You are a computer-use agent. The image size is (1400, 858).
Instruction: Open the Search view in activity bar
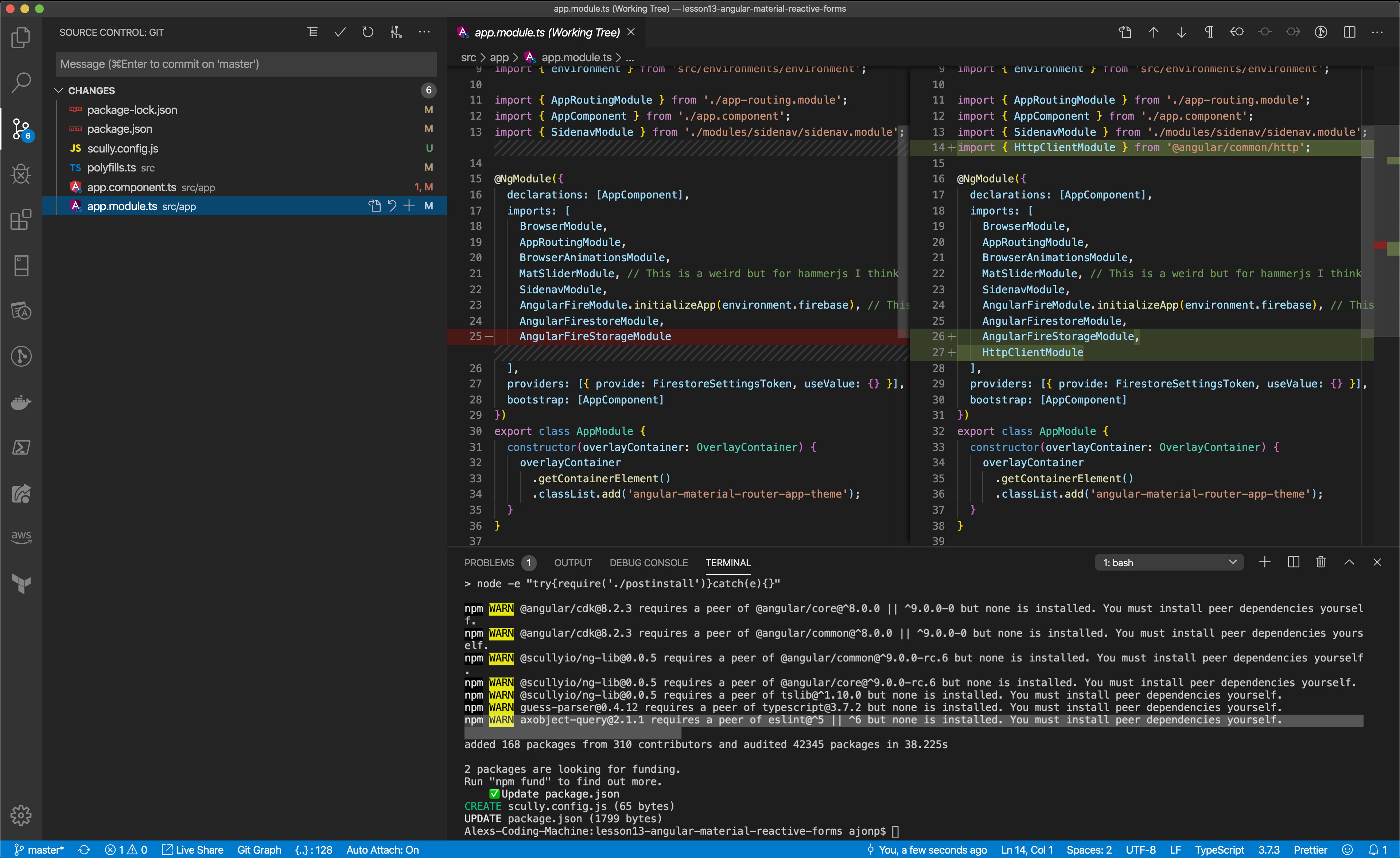21,82
